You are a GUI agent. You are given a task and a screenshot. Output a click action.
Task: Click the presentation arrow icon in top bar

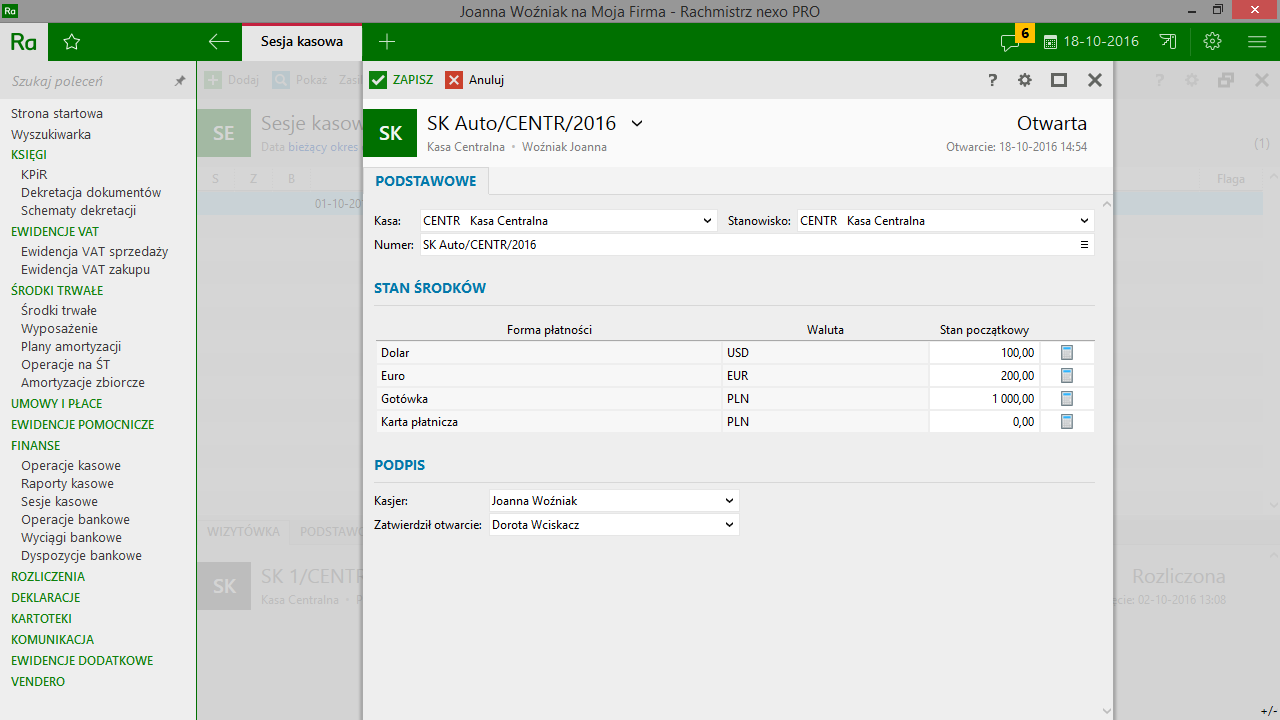pos(1168,42)
